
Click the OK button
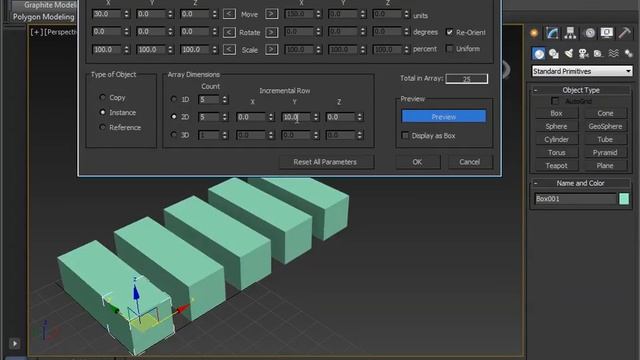(x=418, y=162)
